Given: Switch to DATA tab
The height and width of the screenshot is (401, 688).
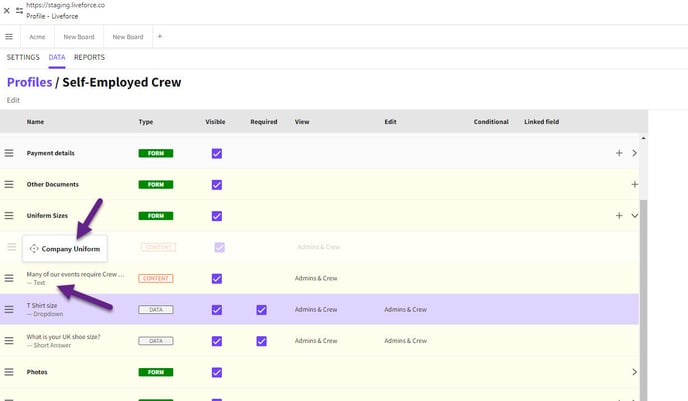Looking at the screenshot, I should pyautogui.click(x=57, y=57).
